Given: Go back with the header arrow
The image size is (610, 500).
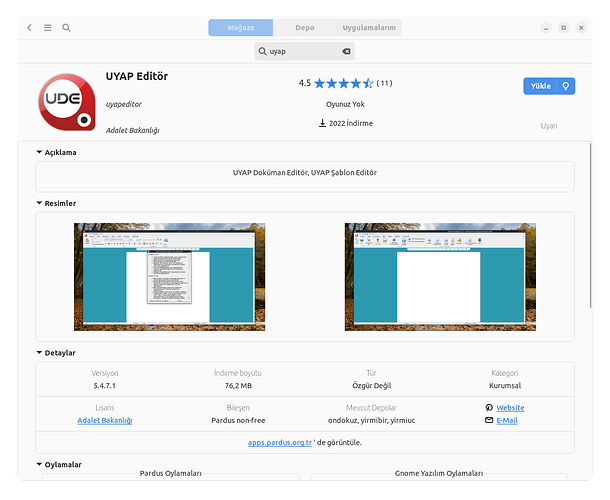Looking at the screenshot, I should (x=29, y=28).
